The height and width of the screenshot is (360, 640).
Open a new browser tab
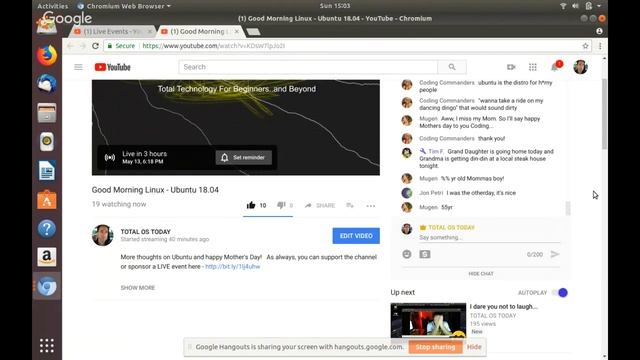point(253,32)
